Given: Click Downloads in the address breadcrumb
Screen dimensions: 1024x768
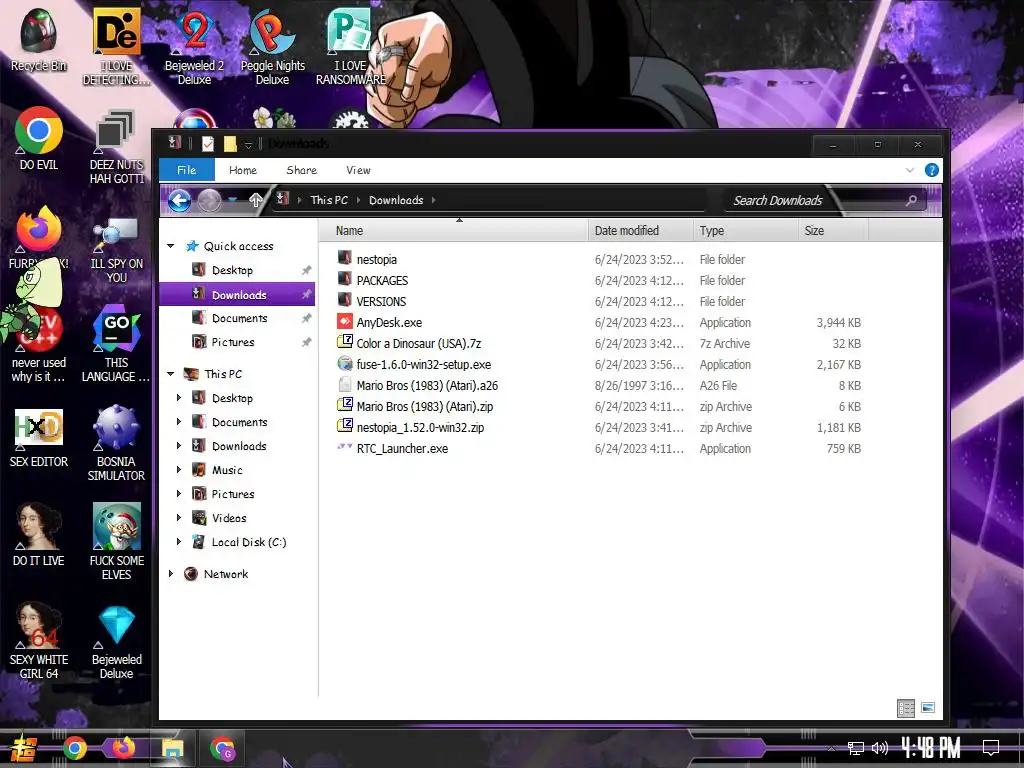Looking at the screenshot, I should (396, 200).
